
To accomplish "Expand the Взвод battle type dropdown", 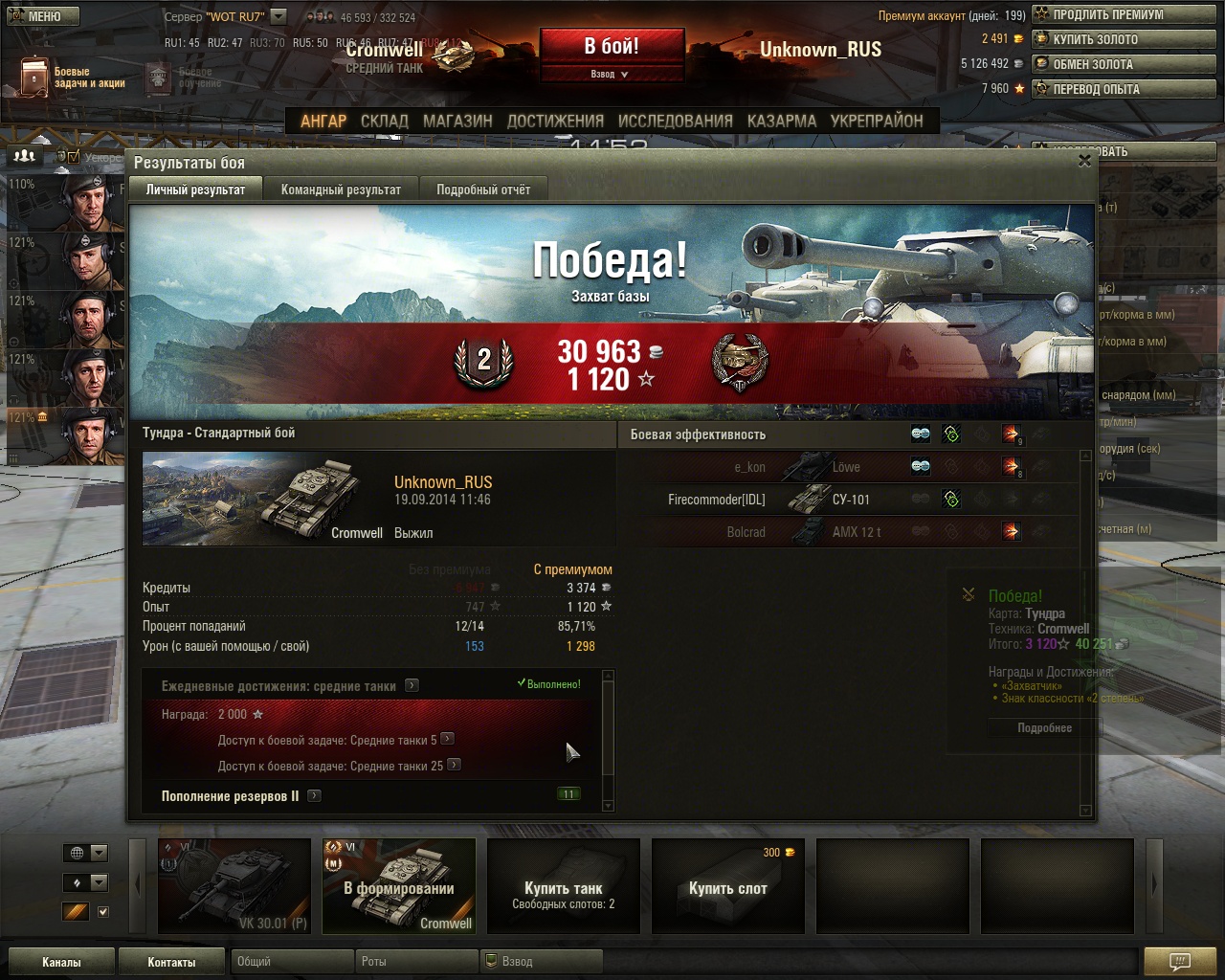I will click(x=612, y=74).
